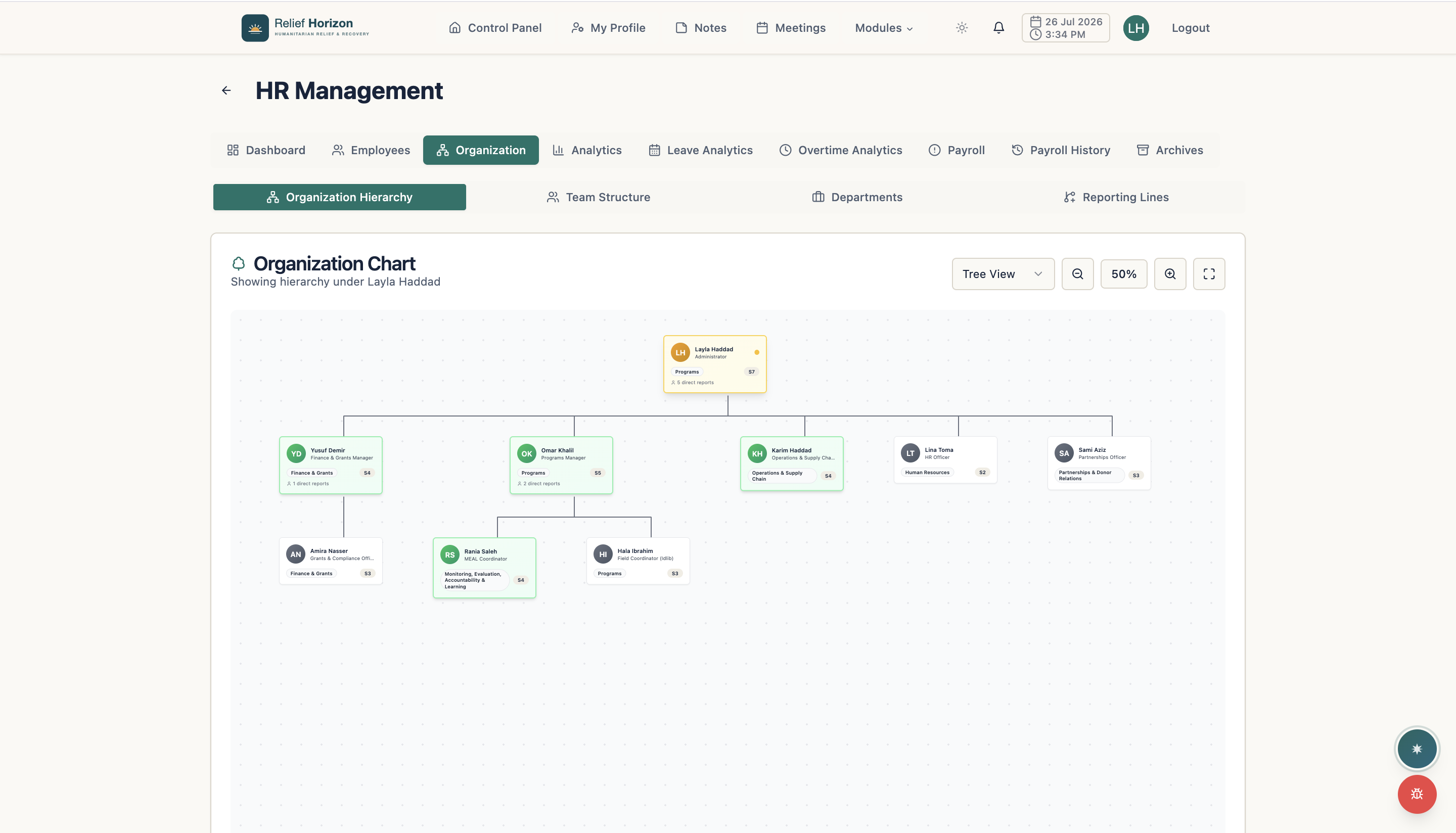Click the S5 grade badge on Omar Khalil card
The image size is (1456, 833).
tap(597, 473)
